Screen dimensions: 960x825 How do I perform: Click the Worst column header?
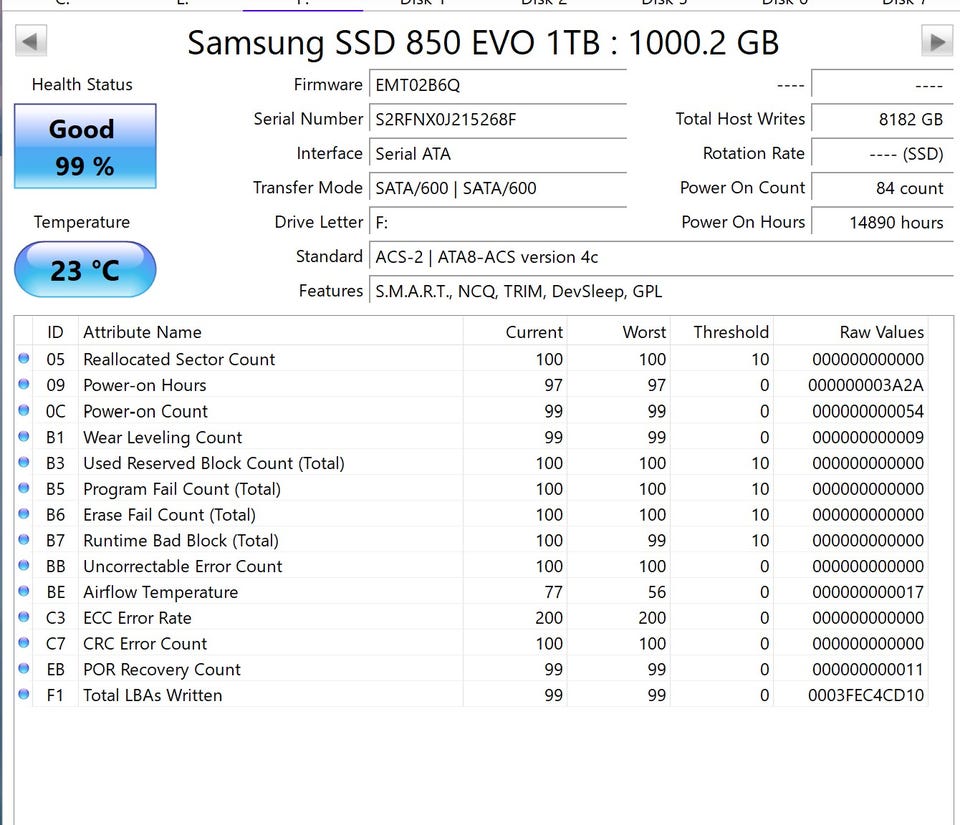[618, 332]
